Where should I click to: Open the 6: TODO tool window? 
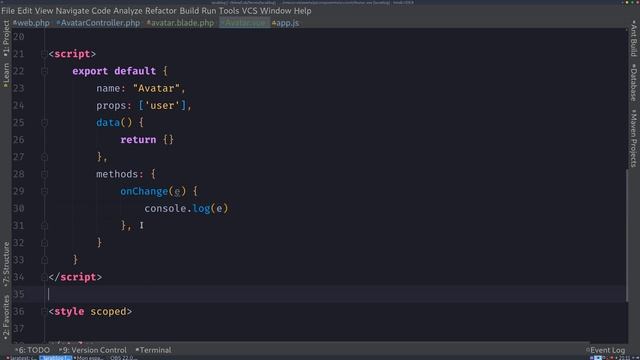(32, 350)
